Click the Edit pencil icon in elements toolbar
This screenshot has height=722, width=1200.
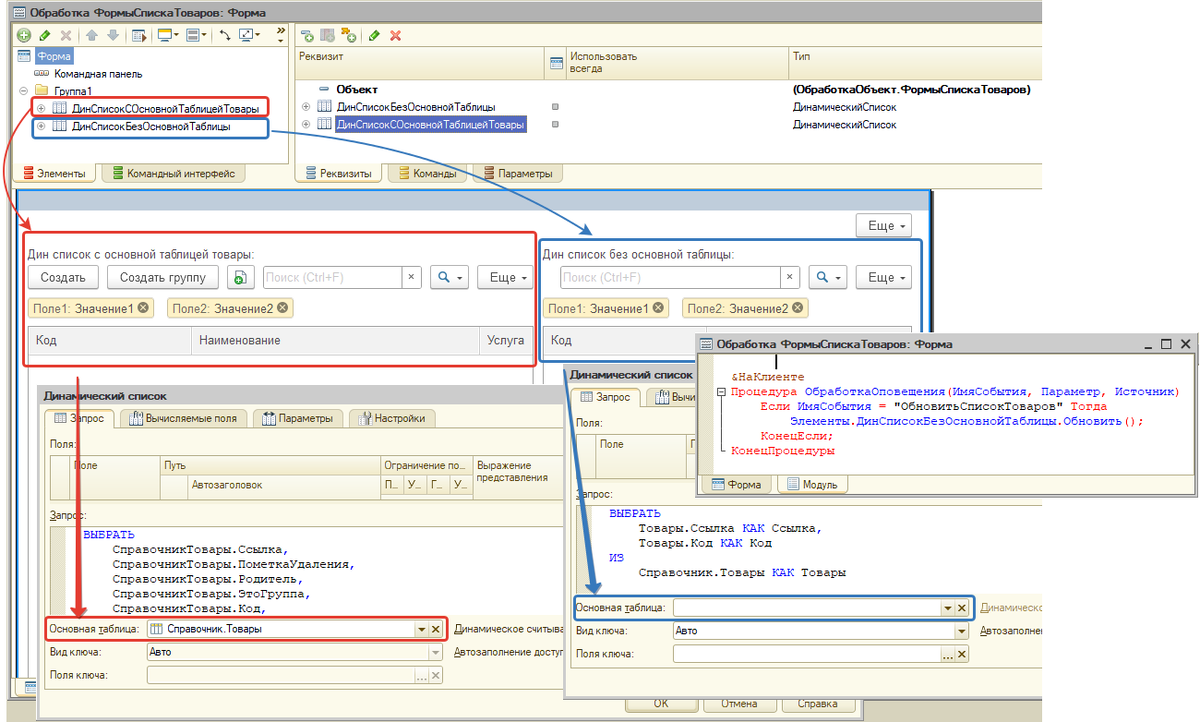point(45,35)
